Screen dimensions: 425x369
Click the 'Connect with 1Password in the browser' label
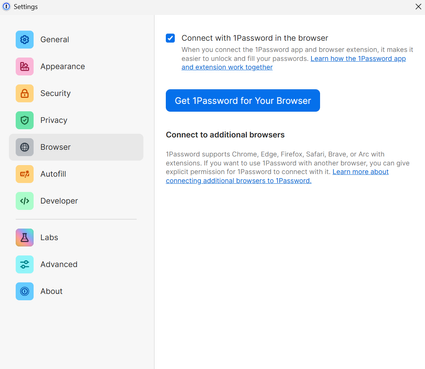(x=255, y=38)
